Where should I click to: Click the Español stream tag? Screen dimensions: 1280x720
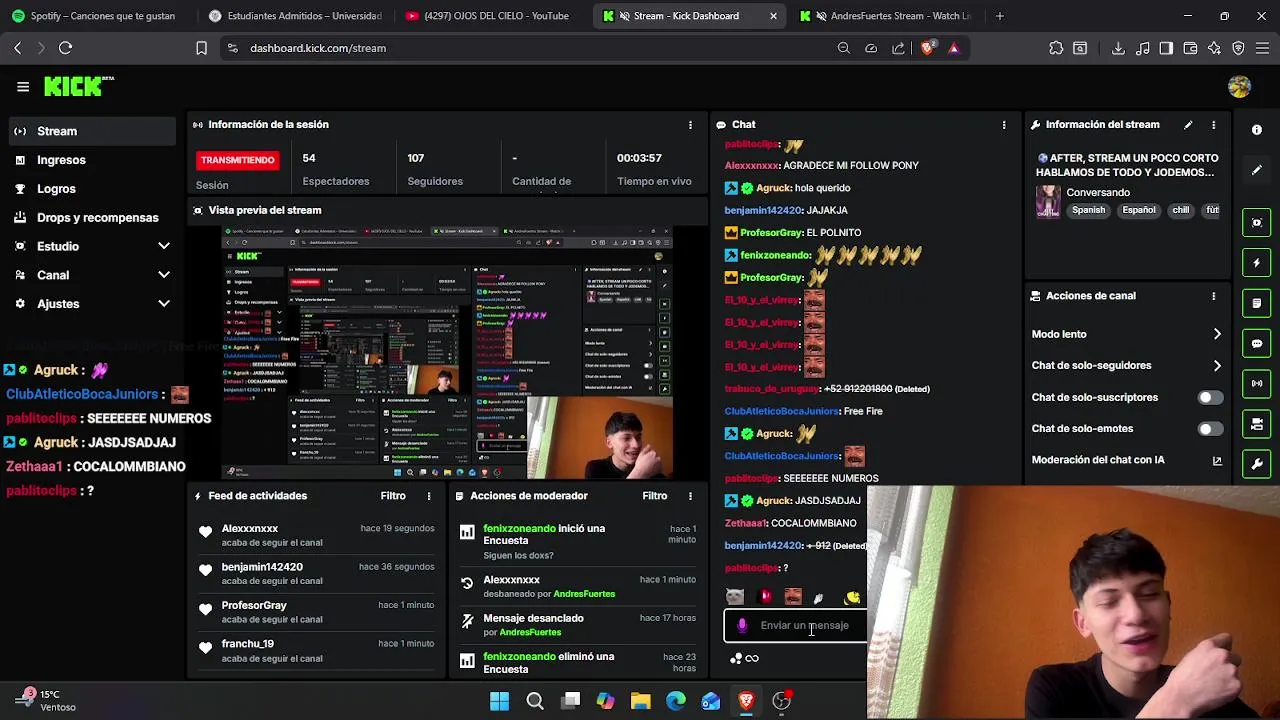click(x=1138, y=211)
